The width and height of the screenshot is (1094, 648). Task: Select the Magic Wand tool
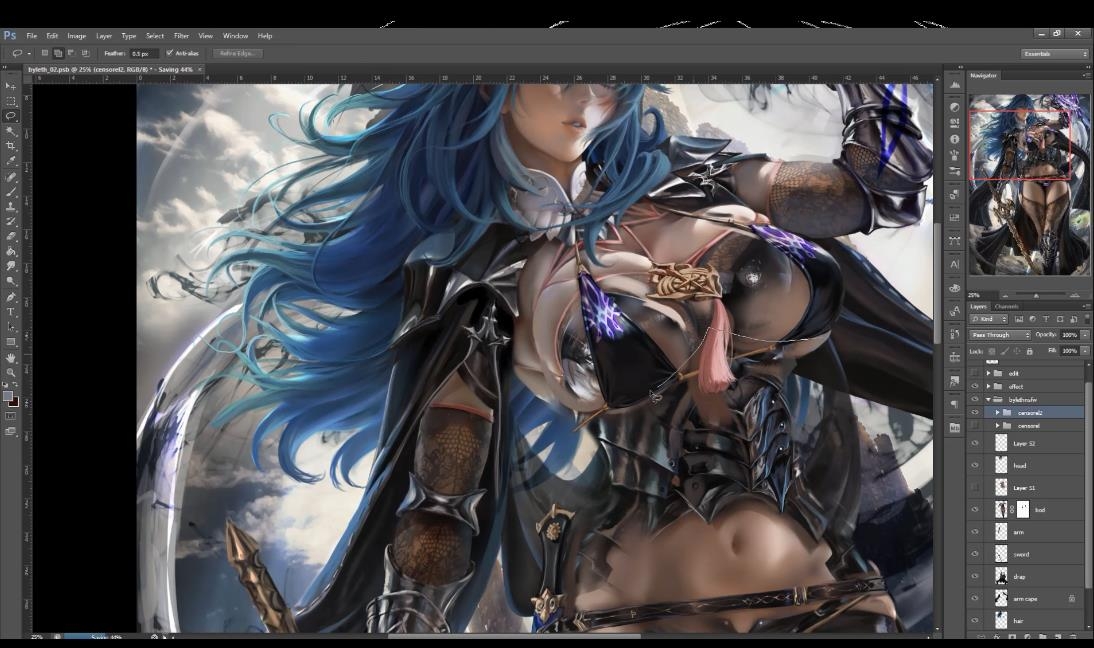(10, 130)
